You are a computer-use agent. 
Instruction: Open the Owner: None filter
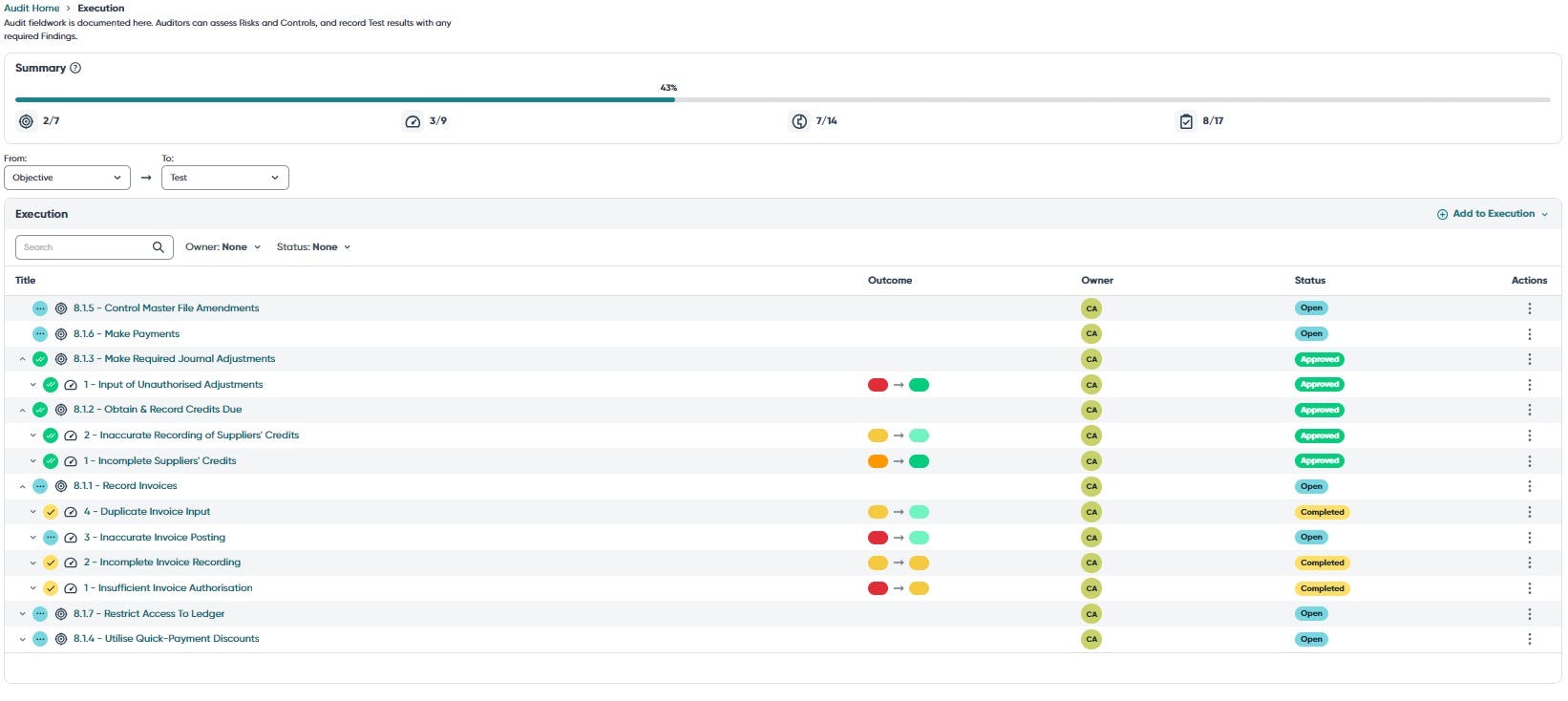coord(222,247)
